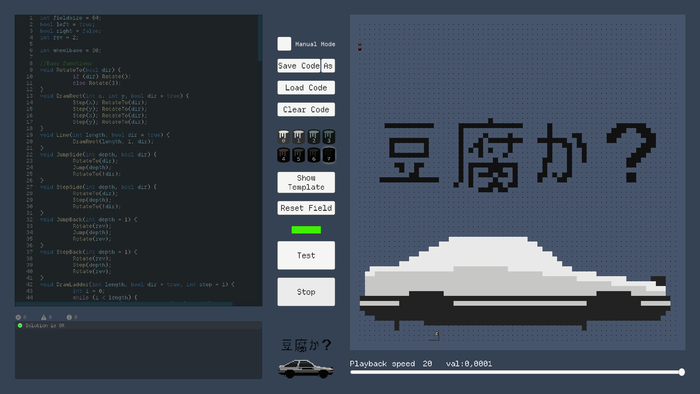Halt execution with the Stop button

pos(306,292)
